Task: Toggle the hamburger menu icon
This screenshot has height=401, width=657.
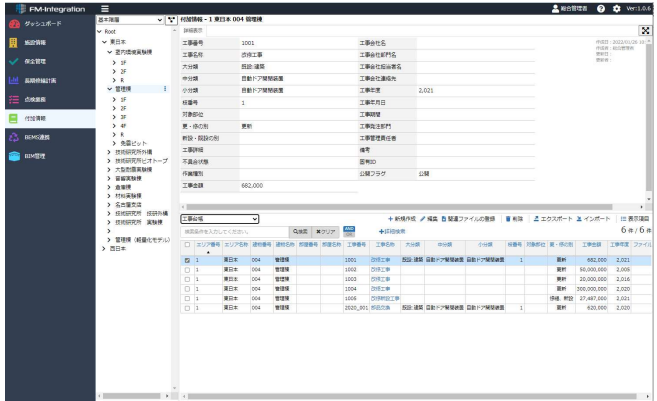Action: click(x=105, y=9)
